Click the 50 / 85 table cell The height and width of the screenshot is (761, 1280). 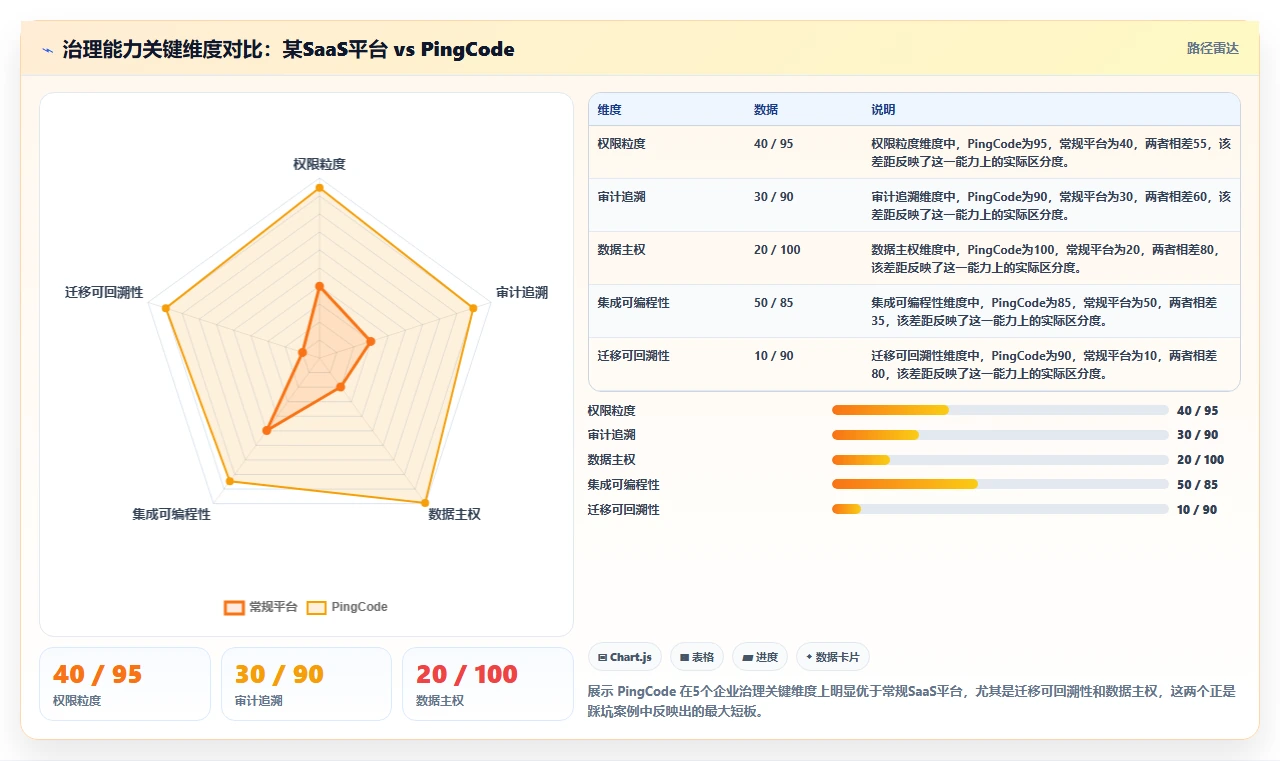point(774,303)
